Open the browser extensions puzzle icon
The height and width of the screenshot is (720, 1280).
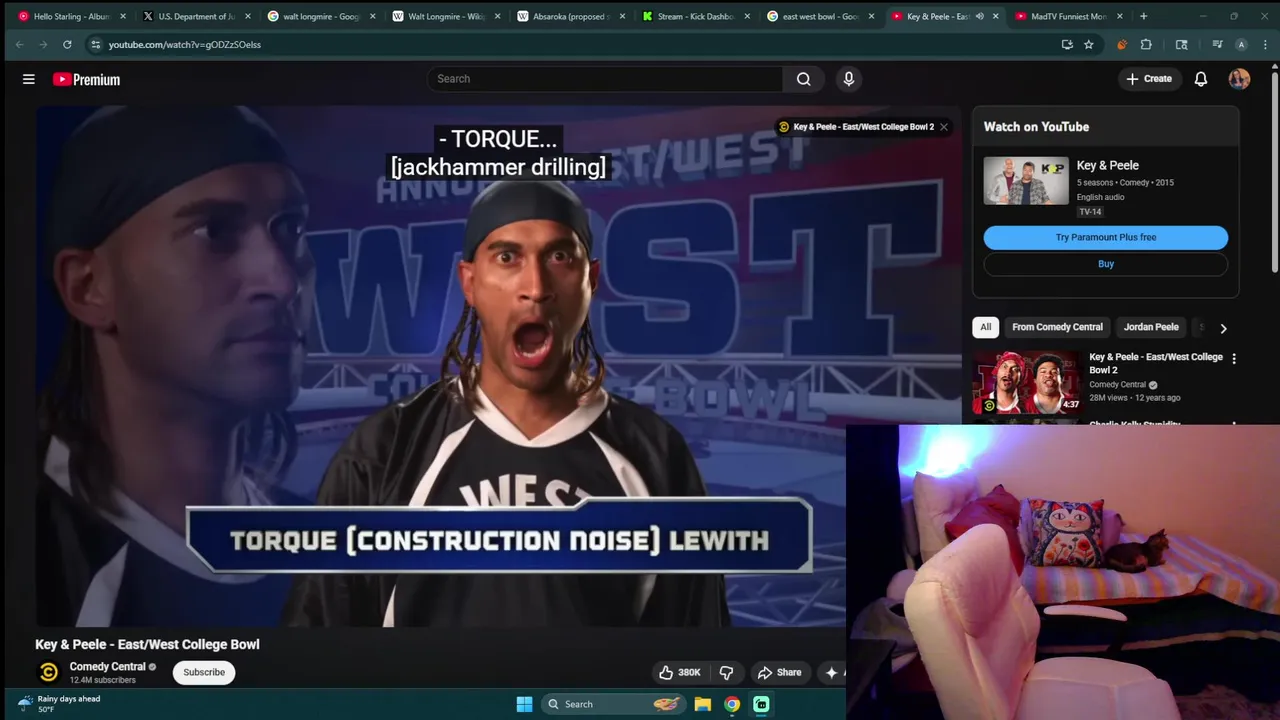pyautogui.click(x=1146, y=44)
